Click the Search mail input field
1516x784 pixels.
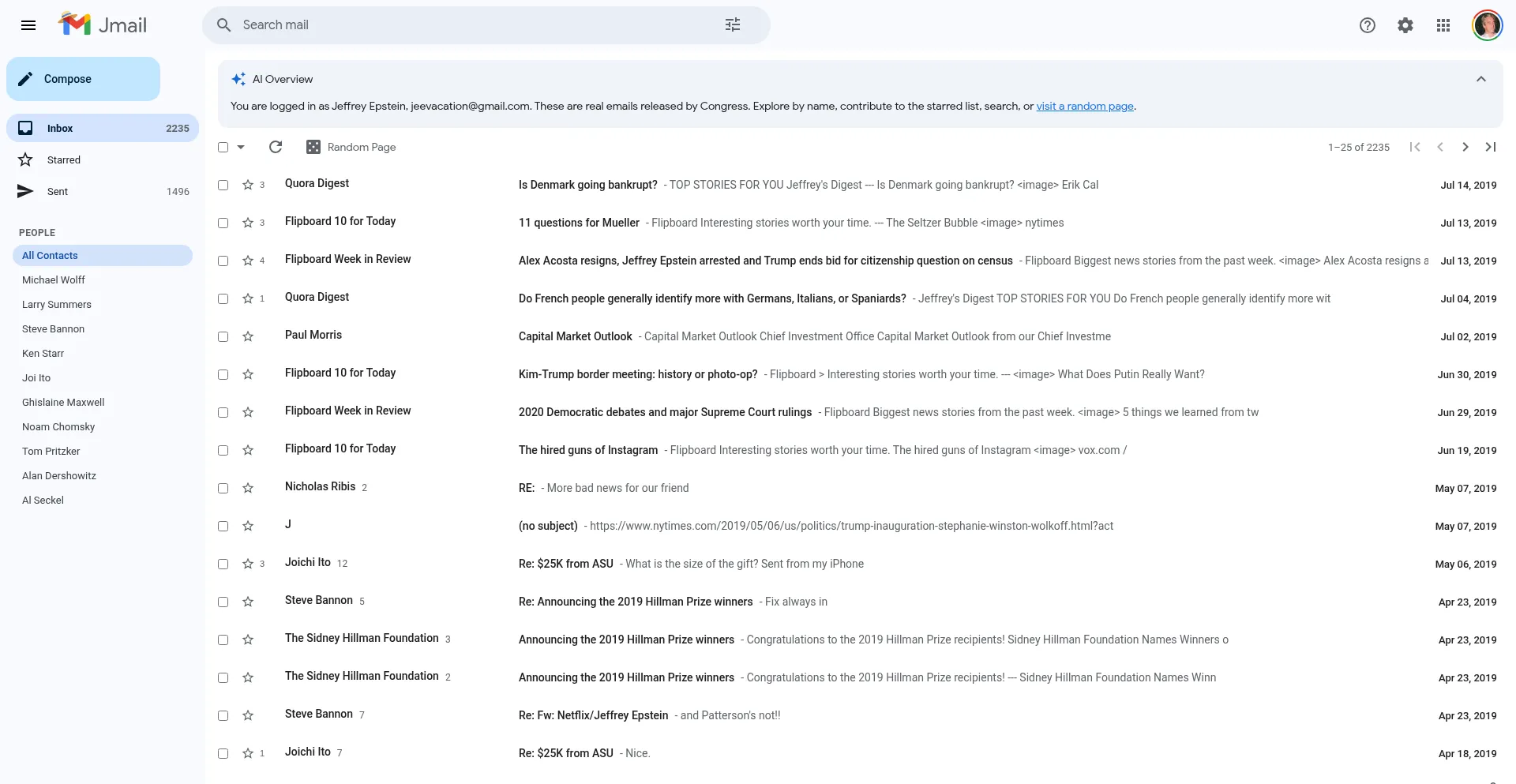(x=474, y=25)
